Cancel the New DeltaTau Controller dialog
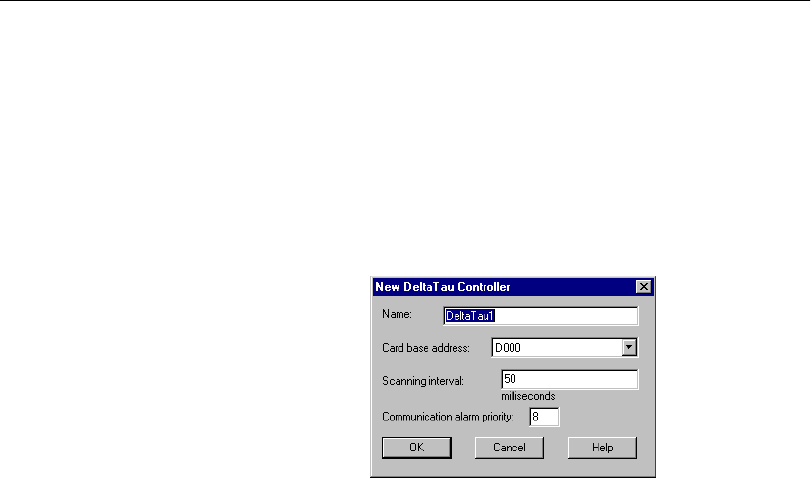Image resolution: width=811 pixels, height=478 pixels. (509, 447)
